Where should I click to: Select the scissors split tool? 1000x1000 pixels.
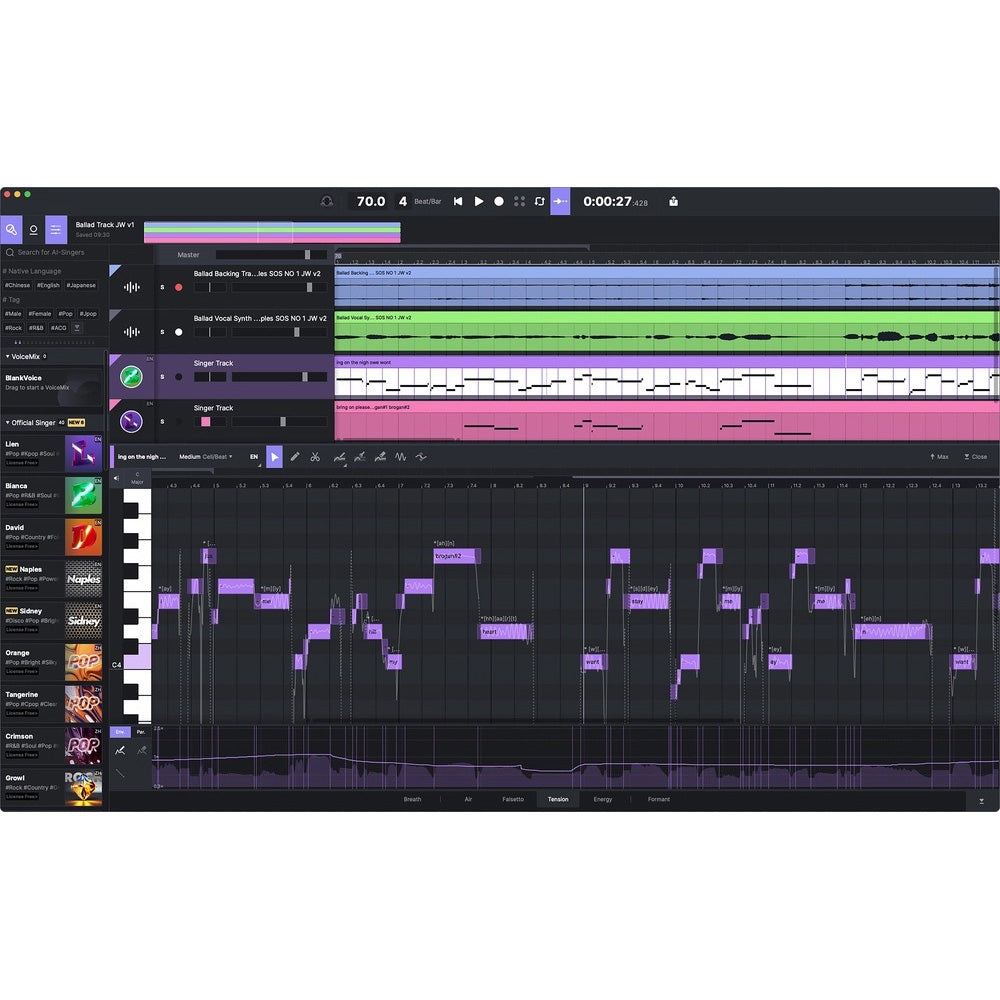point(315,457)
